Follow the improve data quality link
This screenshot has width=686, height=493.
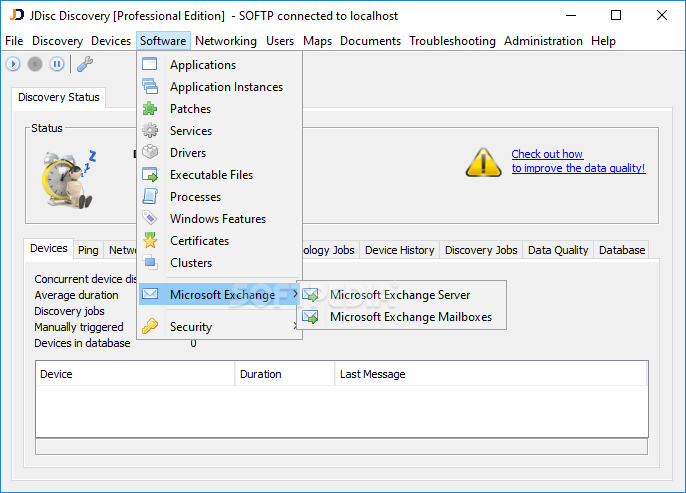578,161
